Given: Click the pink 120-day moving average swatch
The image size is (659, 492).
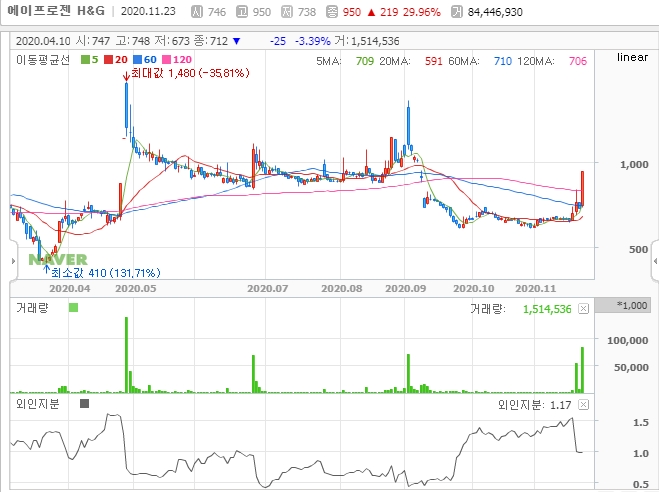Looking at the screenshot, I should click(167, 60).
